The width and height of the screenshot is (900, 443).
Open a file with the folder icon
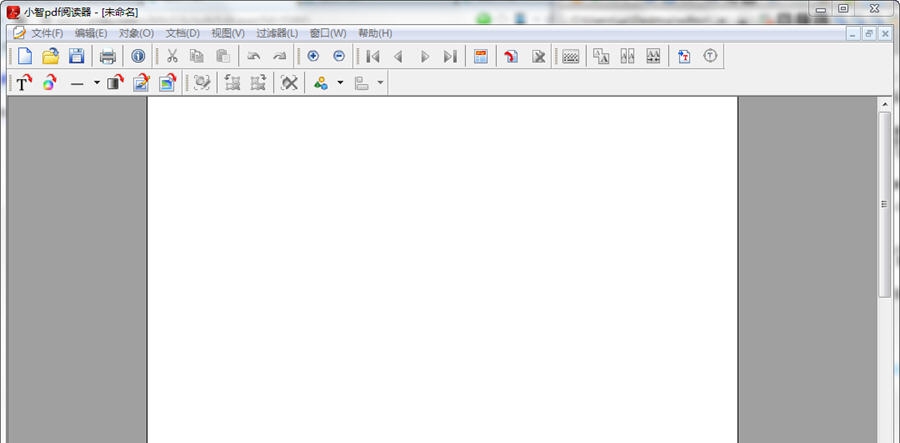[51, 56]
